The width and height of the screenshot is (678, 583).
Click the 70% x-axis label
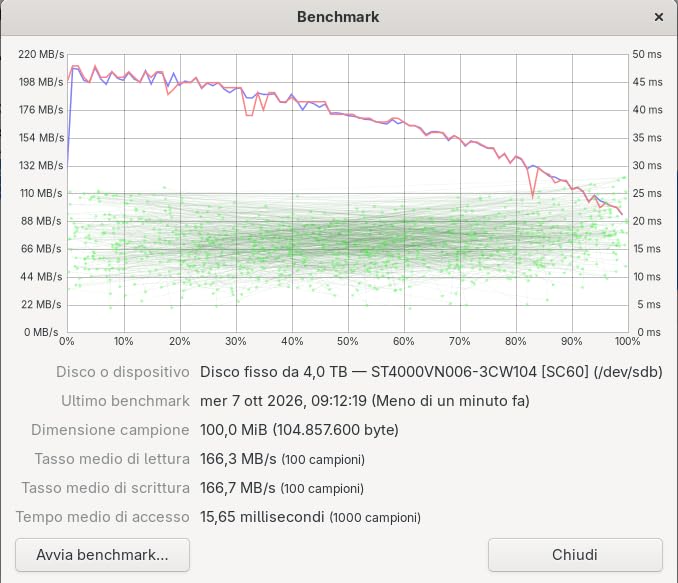pyautogui.click(x=460, y=342)
